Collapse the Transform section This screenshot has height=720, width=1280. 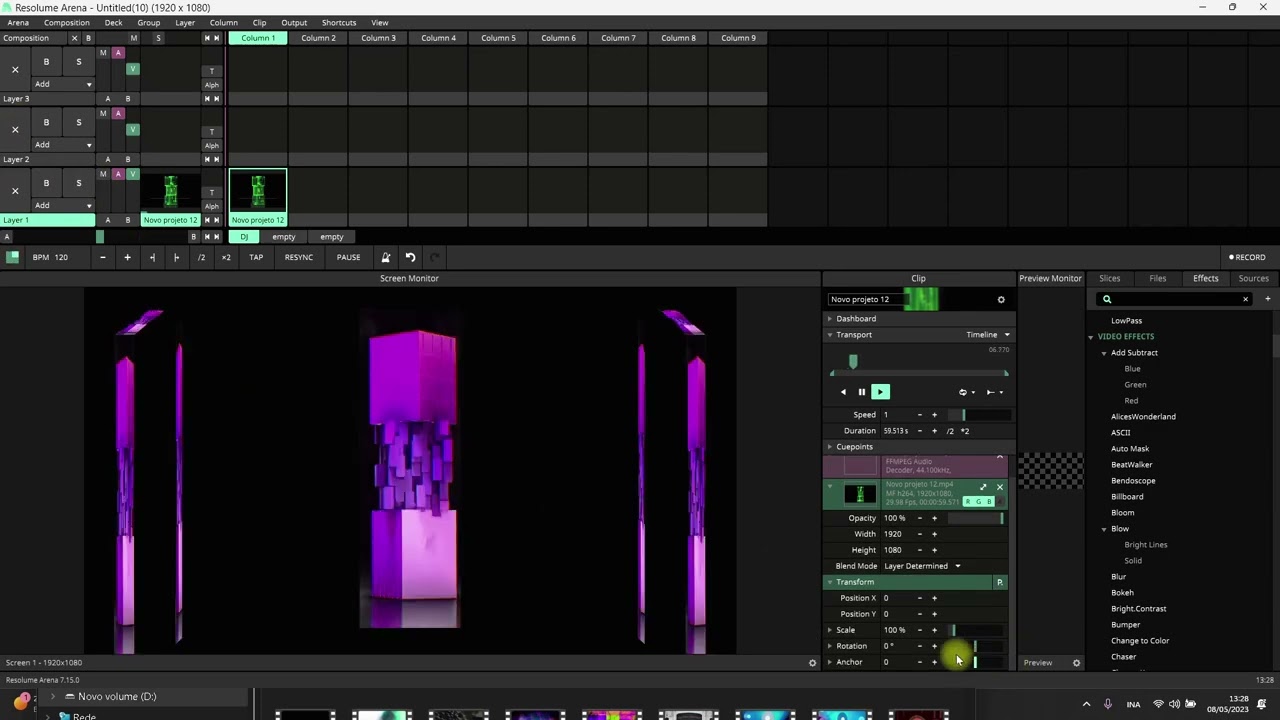tap(829, 582)
